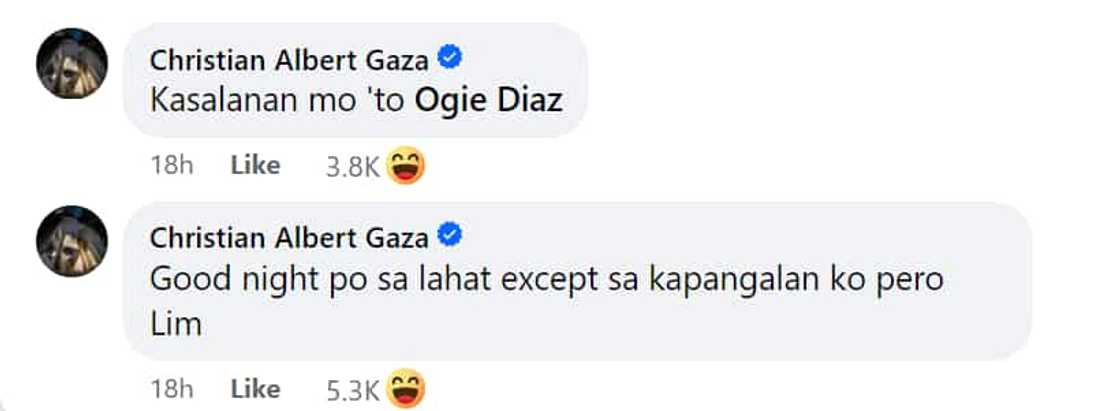Click the haha emoji next to 5.3K
This screenshot has width=1120, height=411.
click(x=406, y=389)
